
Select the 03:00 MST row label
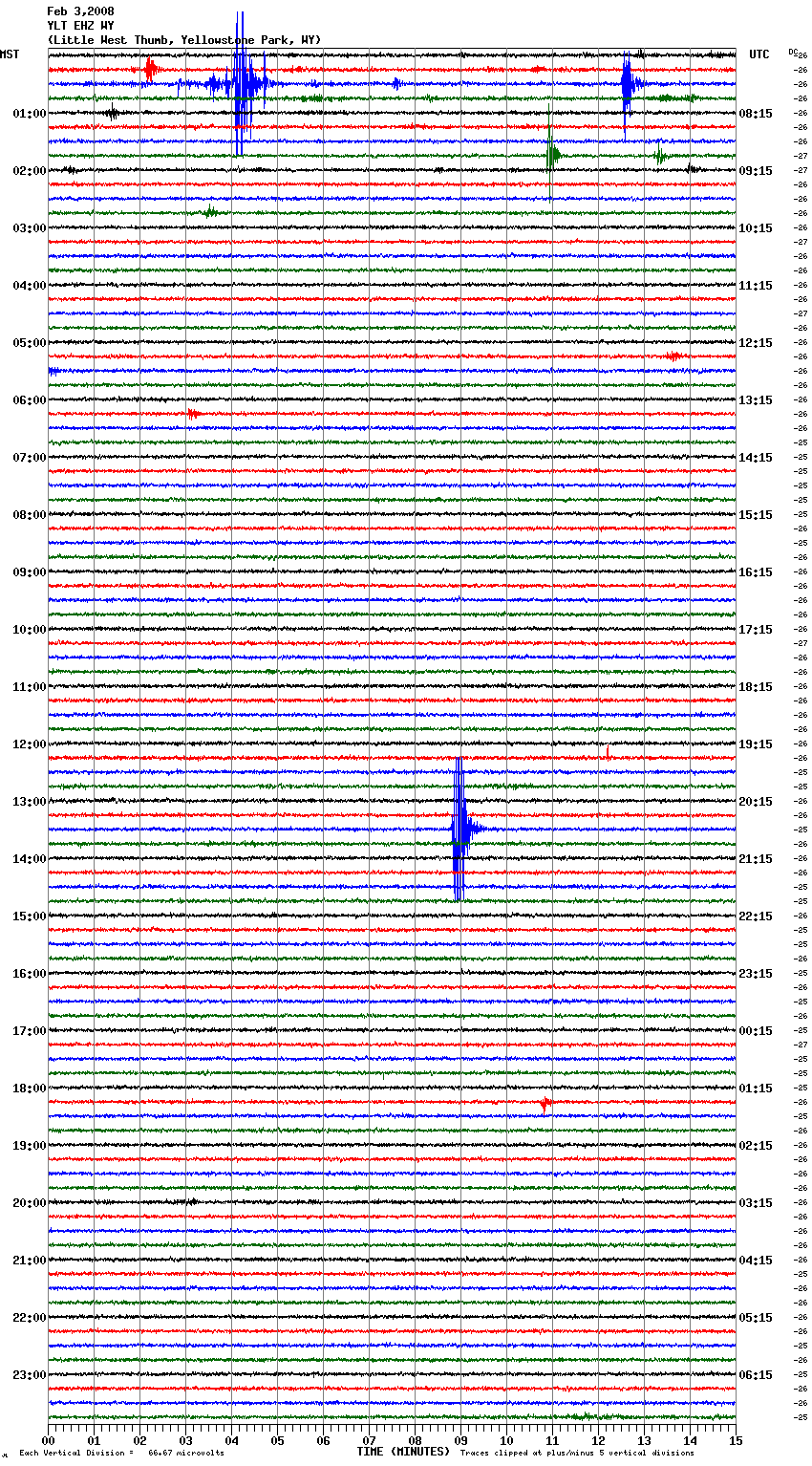[x=30, y=228]
